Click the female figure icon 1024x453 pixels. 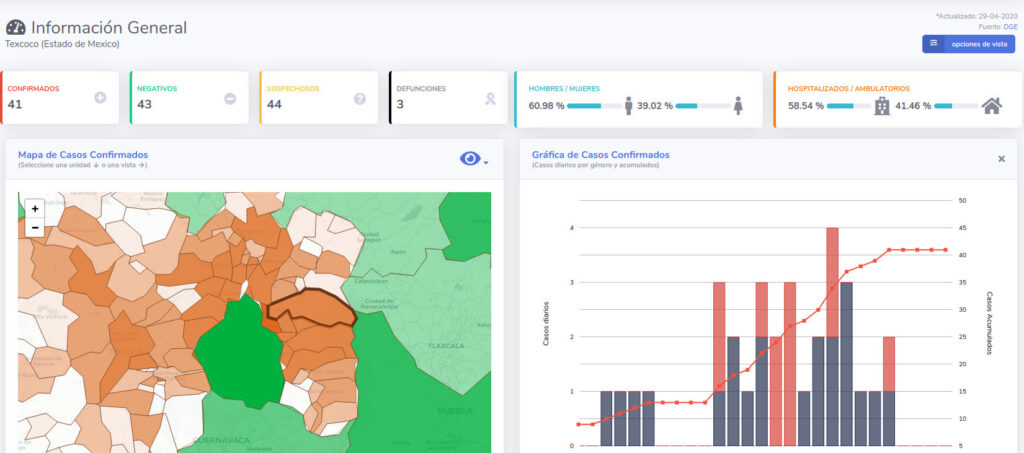(738, 105)
